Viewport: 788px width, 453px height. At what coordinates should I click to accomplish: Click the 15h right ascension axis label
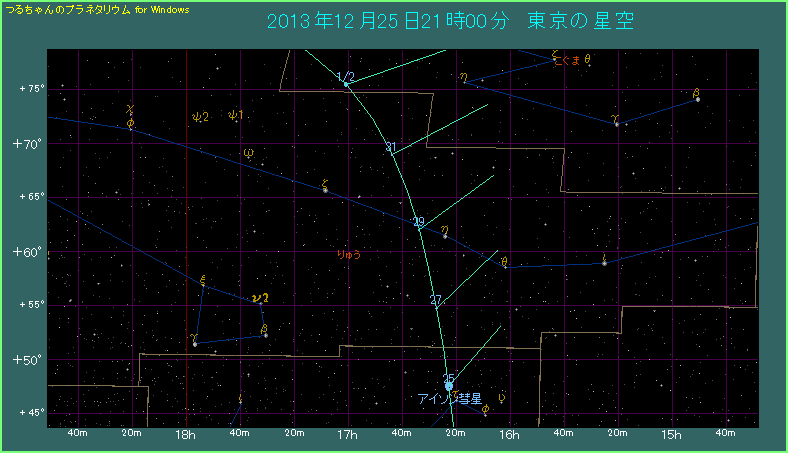tap(672, 436)
